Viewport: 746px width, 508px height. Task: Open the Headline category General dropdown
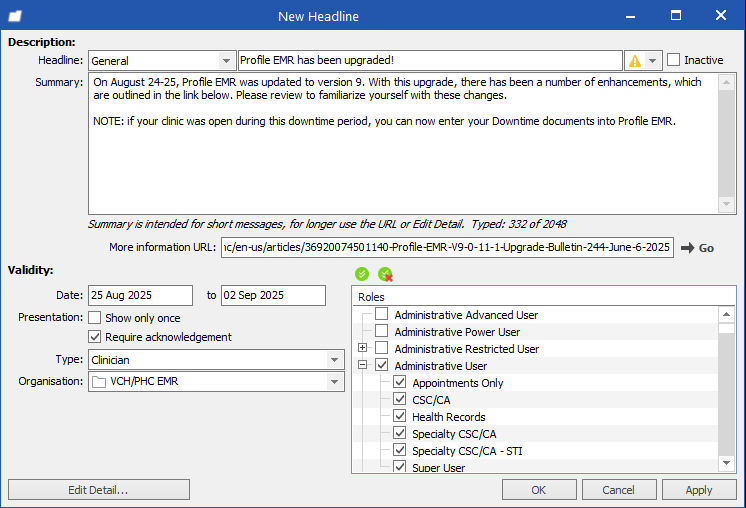226,61
